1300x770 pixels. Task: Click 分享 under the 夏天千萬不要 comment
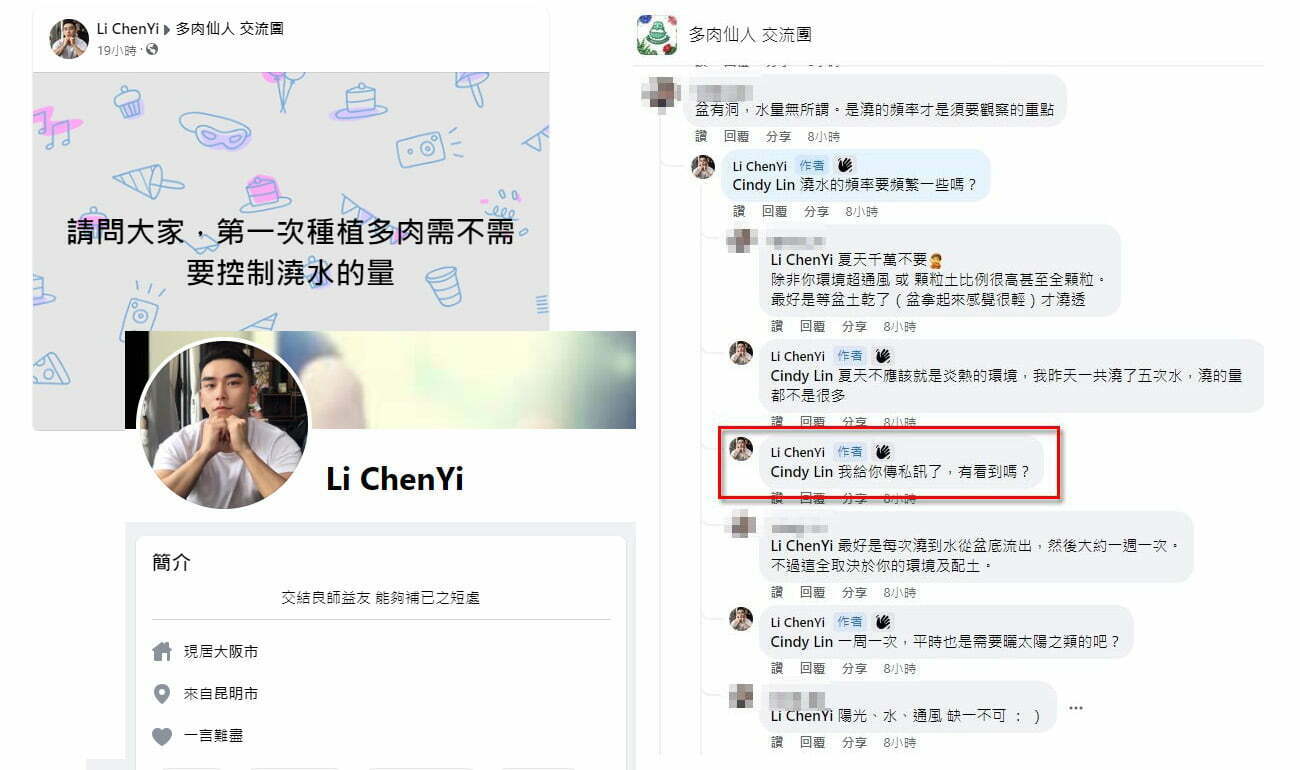point(854,327)
